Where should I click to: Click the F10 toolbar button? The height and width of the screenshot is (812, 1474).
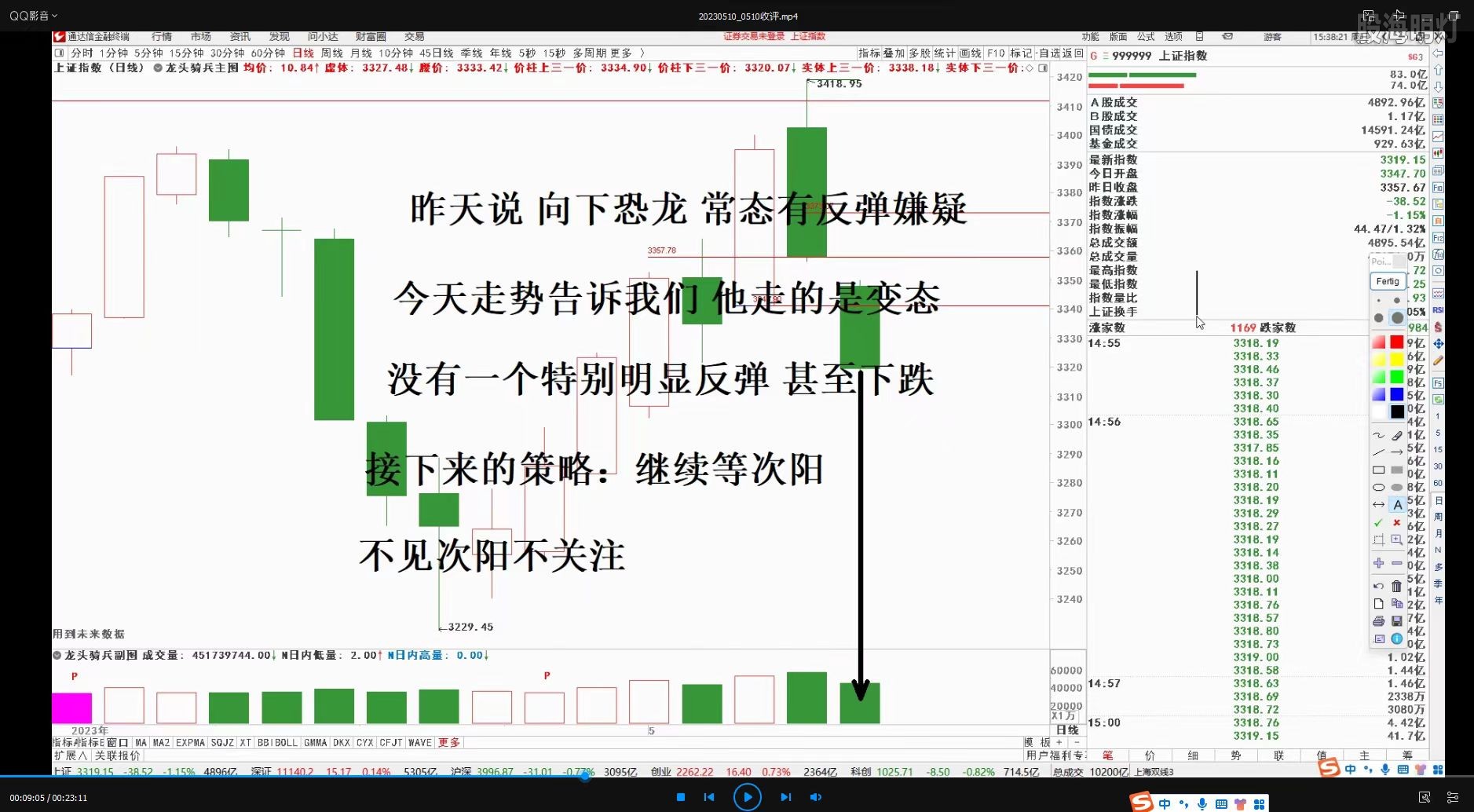click(996, 53)
